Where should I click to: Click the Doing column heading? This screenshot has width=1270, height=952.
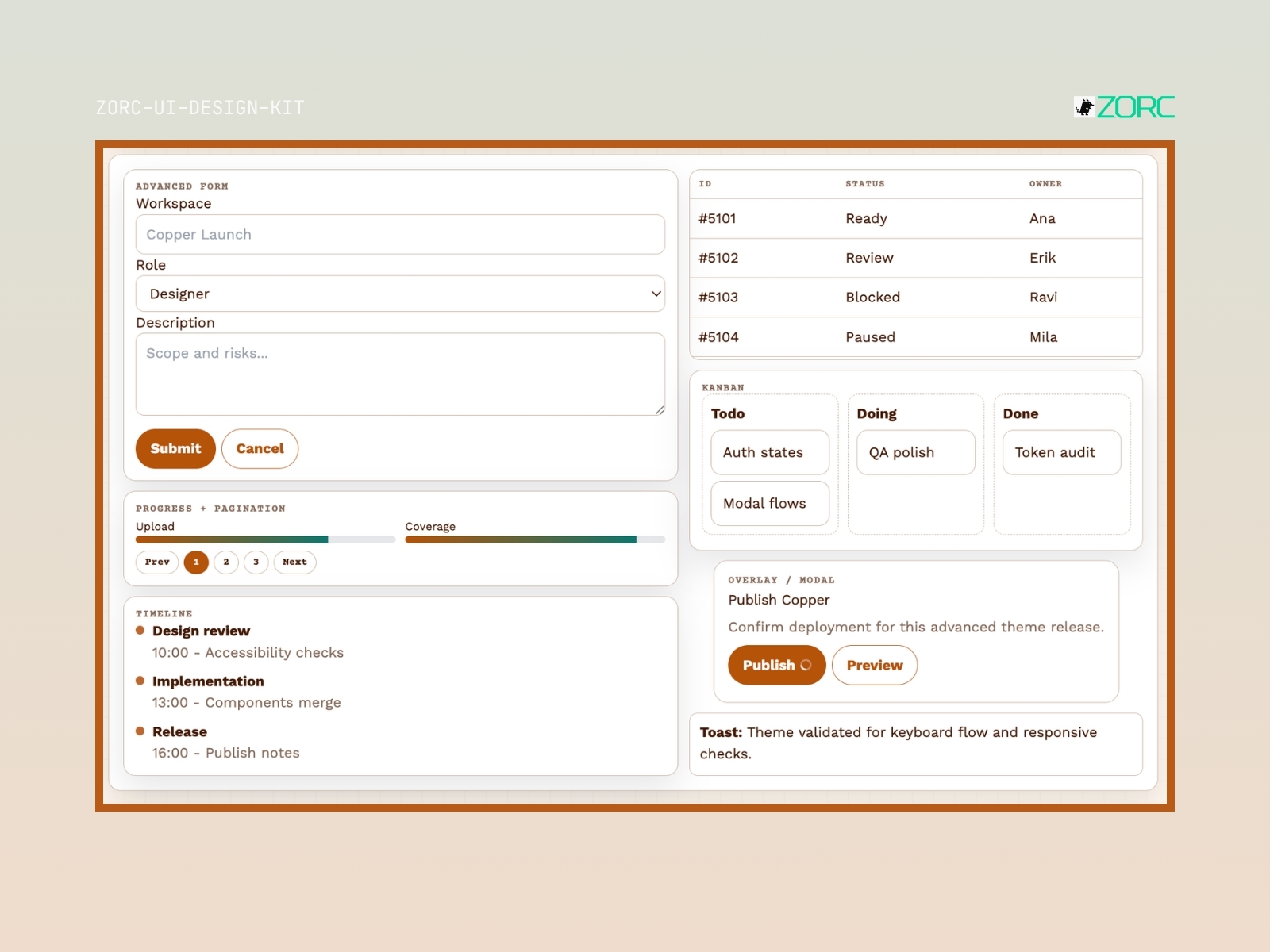click(876, 413)
